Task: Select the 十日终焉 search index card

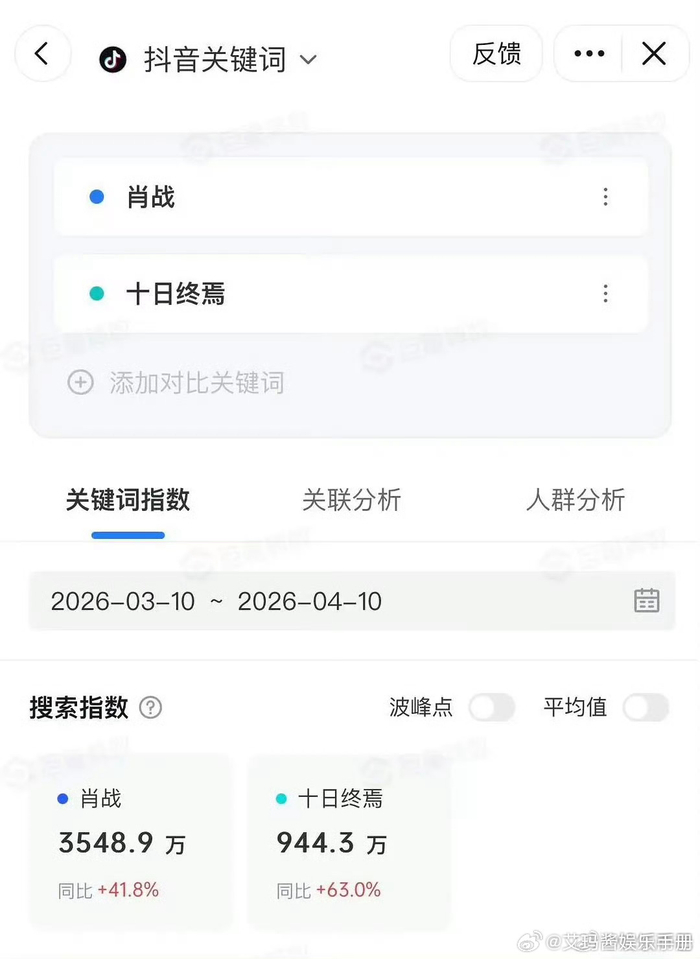Action: coord(348,842)
